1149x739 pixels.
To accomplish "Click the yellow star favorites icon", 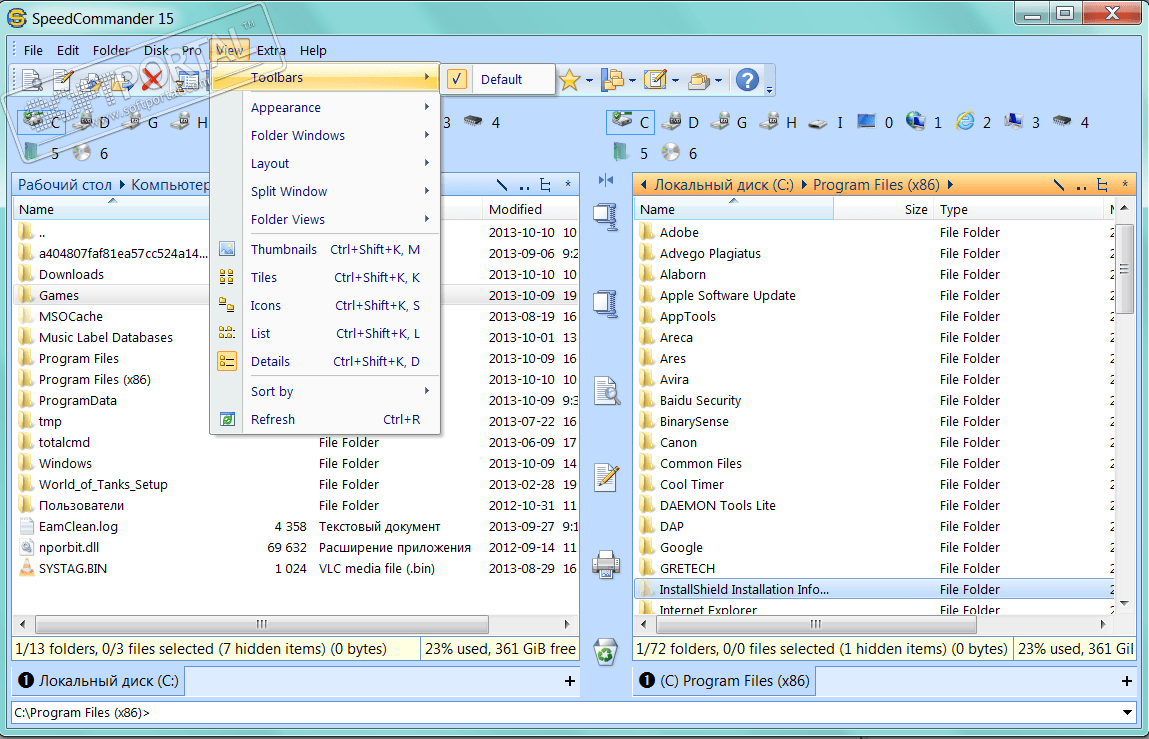I will [x=569, y=79].
